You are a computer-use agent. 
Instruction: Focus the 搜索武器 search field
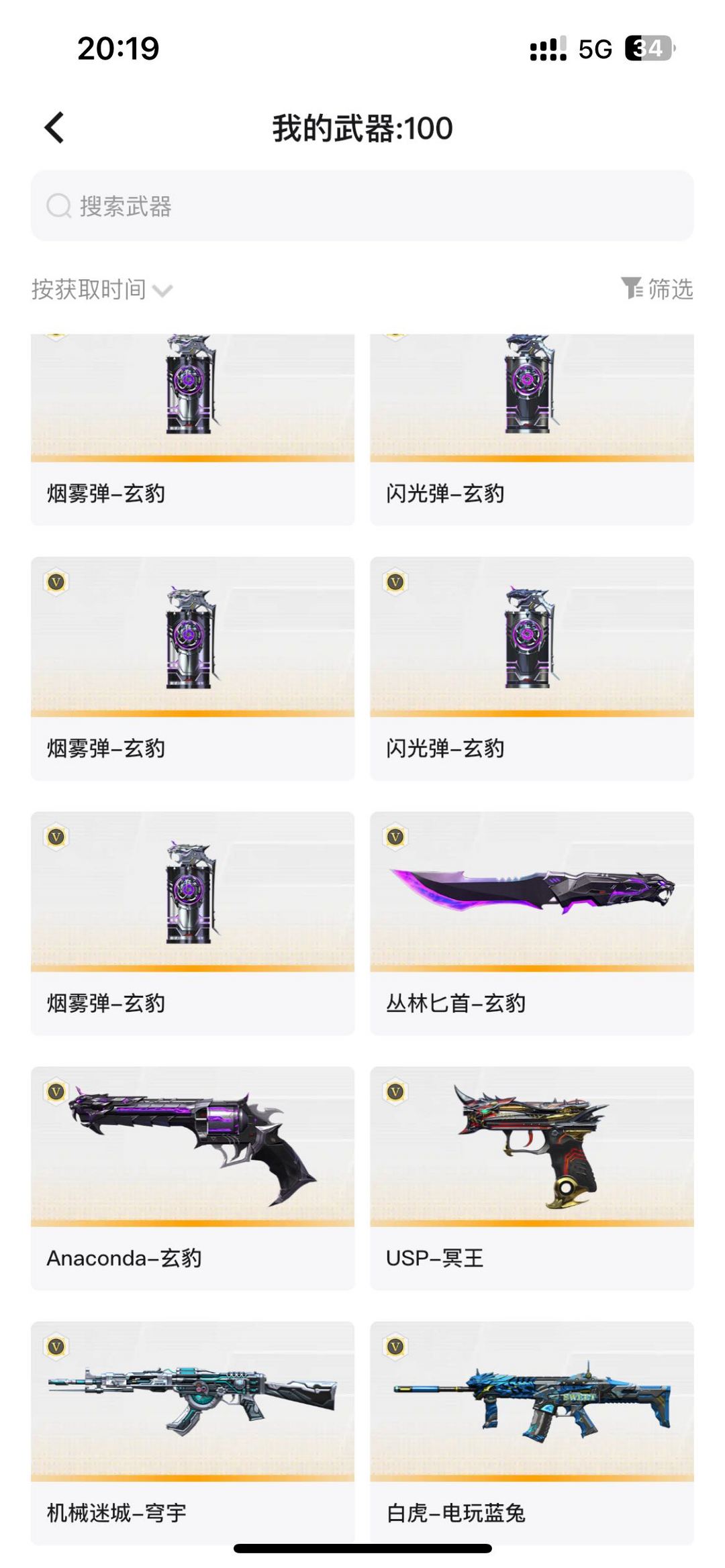362,206
